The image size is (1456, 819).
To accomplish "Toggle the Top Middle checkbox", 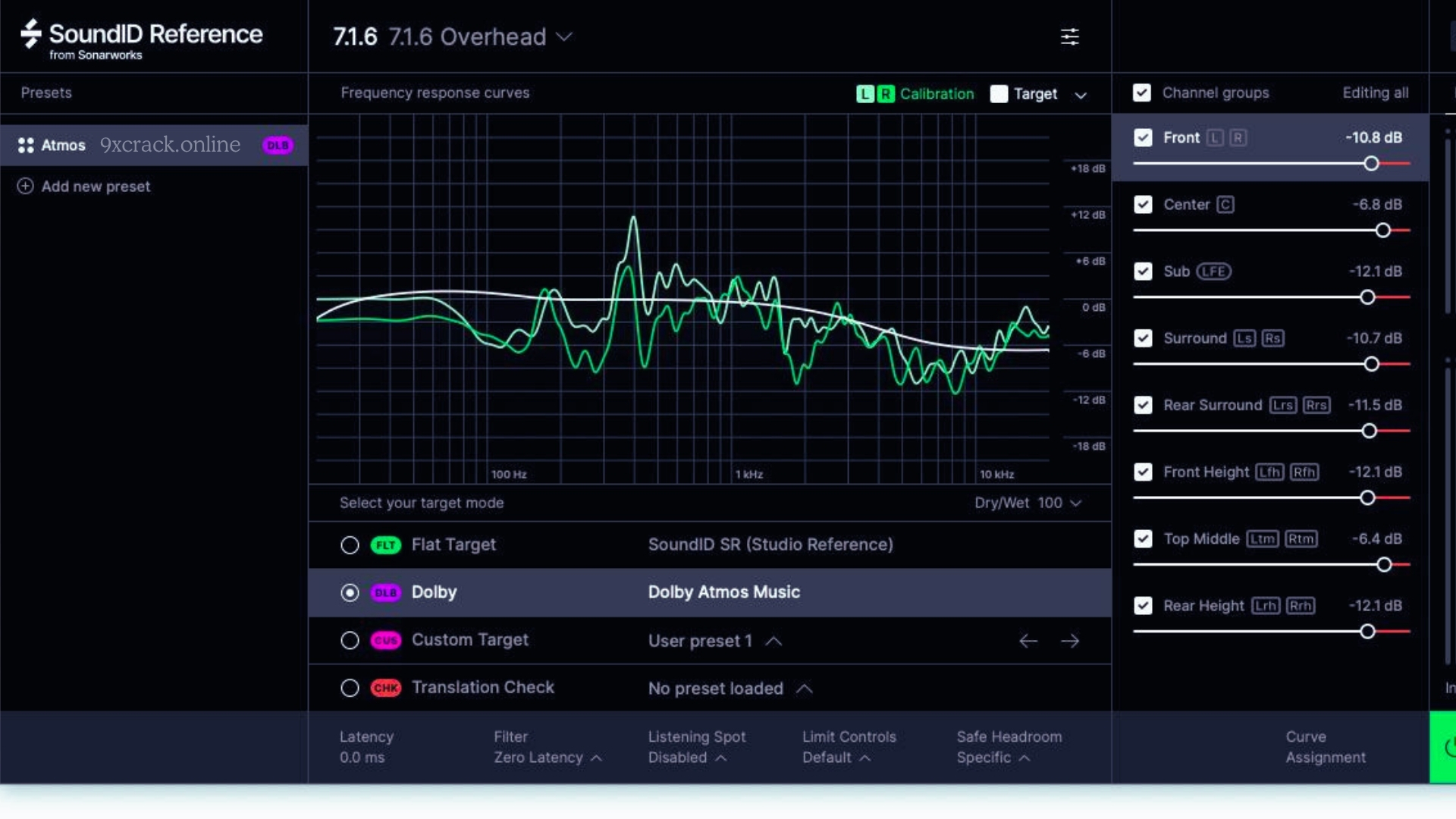I will tap(1143, 539).
